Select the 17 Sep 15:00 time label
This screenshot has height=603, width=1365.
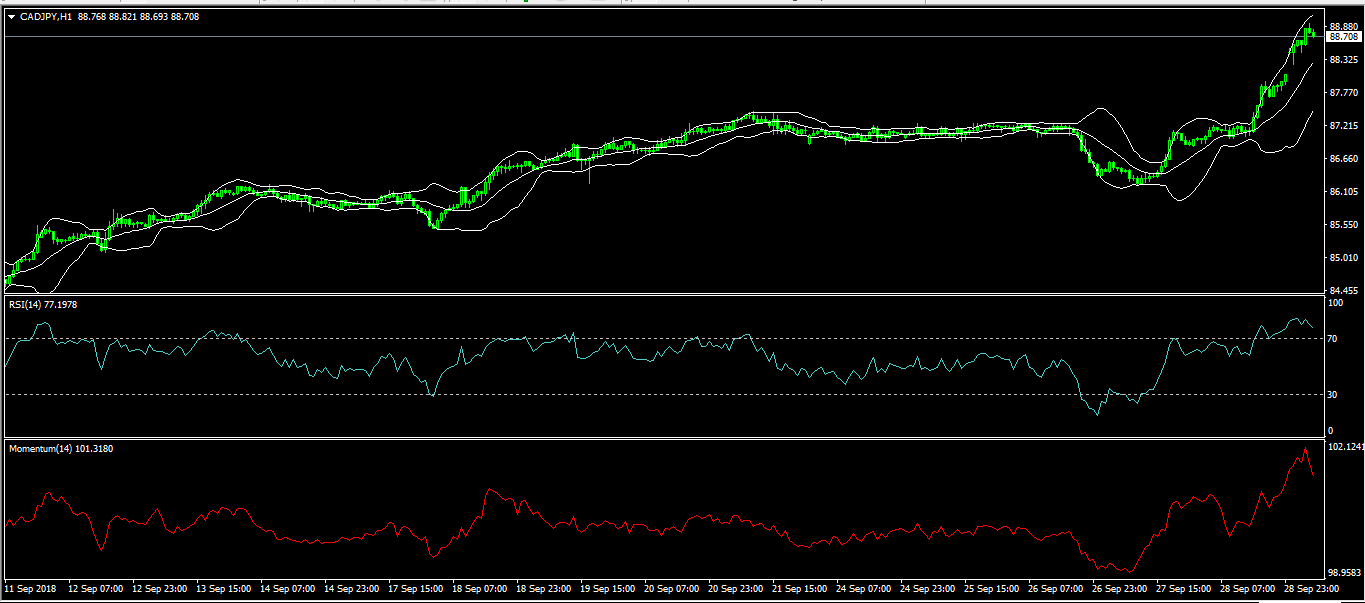pos(417,589)
